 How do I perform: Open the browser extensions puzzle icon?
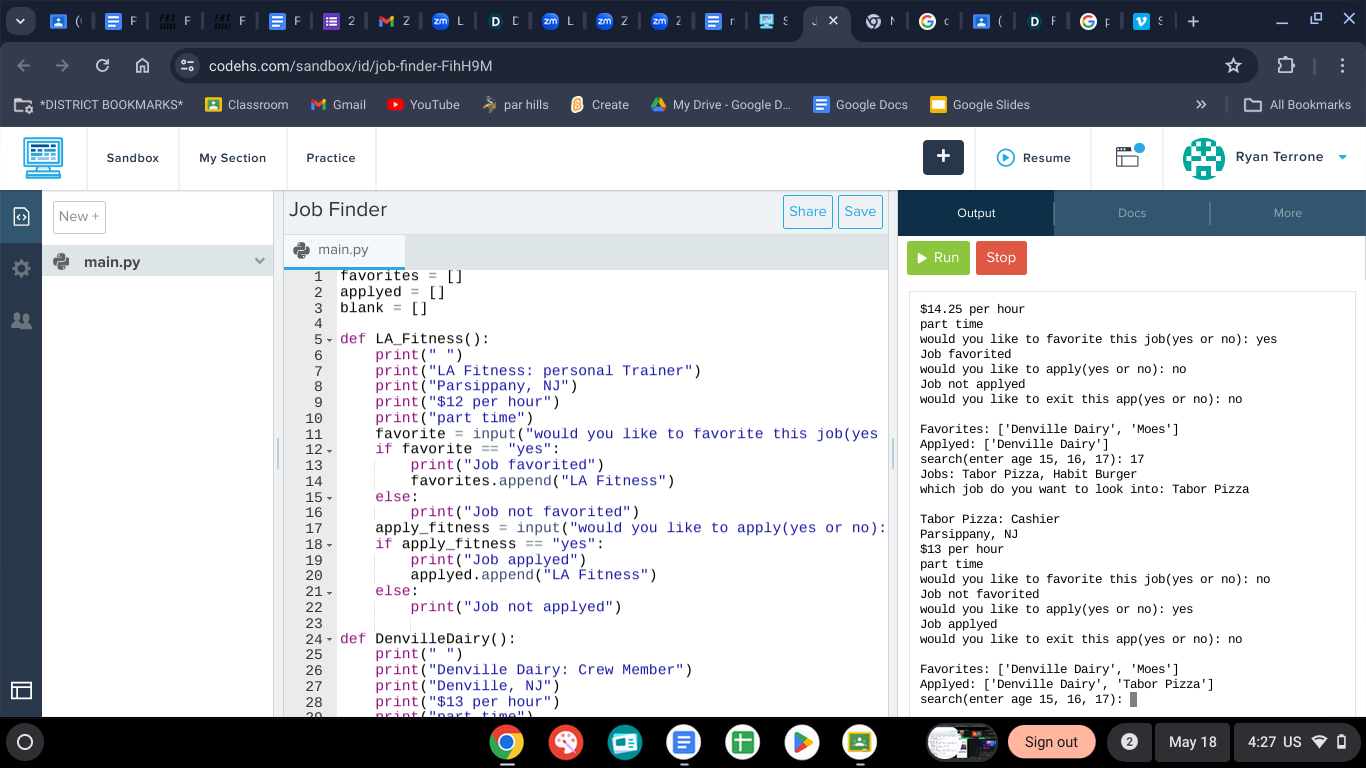coord(1286,66)
